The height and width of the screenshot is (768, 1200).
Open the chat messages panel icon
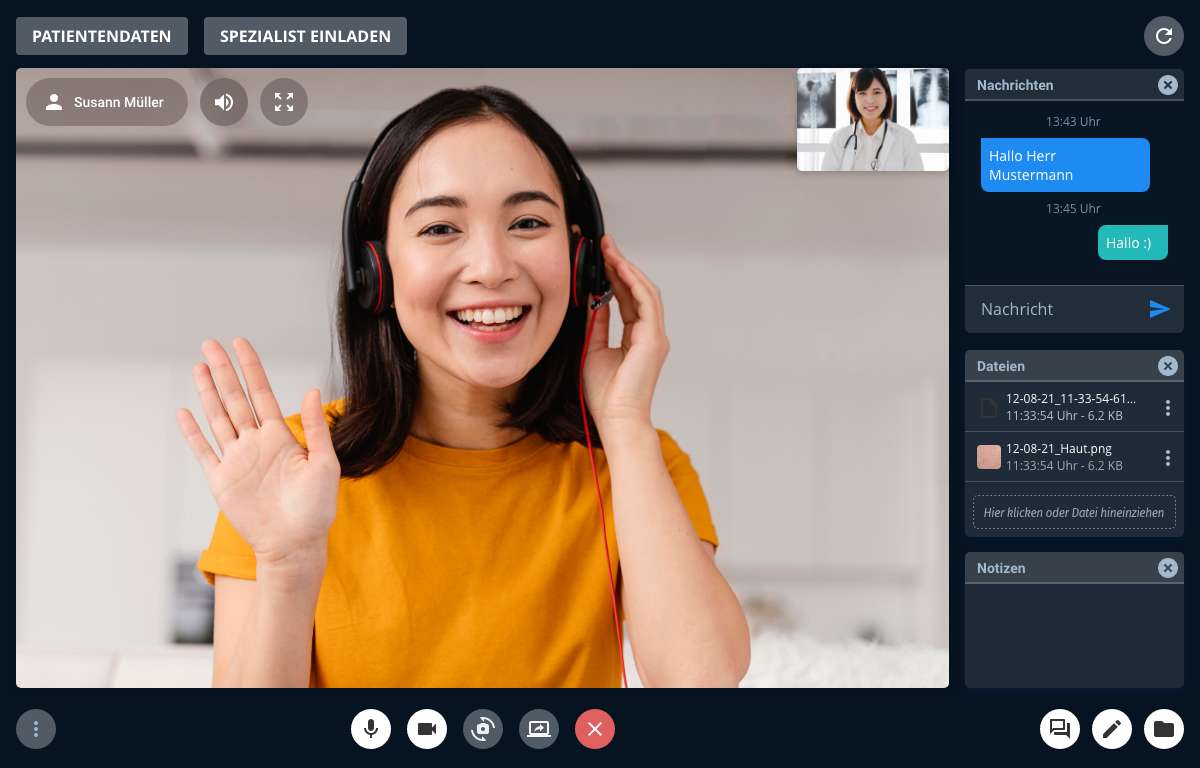point(1060,729)
